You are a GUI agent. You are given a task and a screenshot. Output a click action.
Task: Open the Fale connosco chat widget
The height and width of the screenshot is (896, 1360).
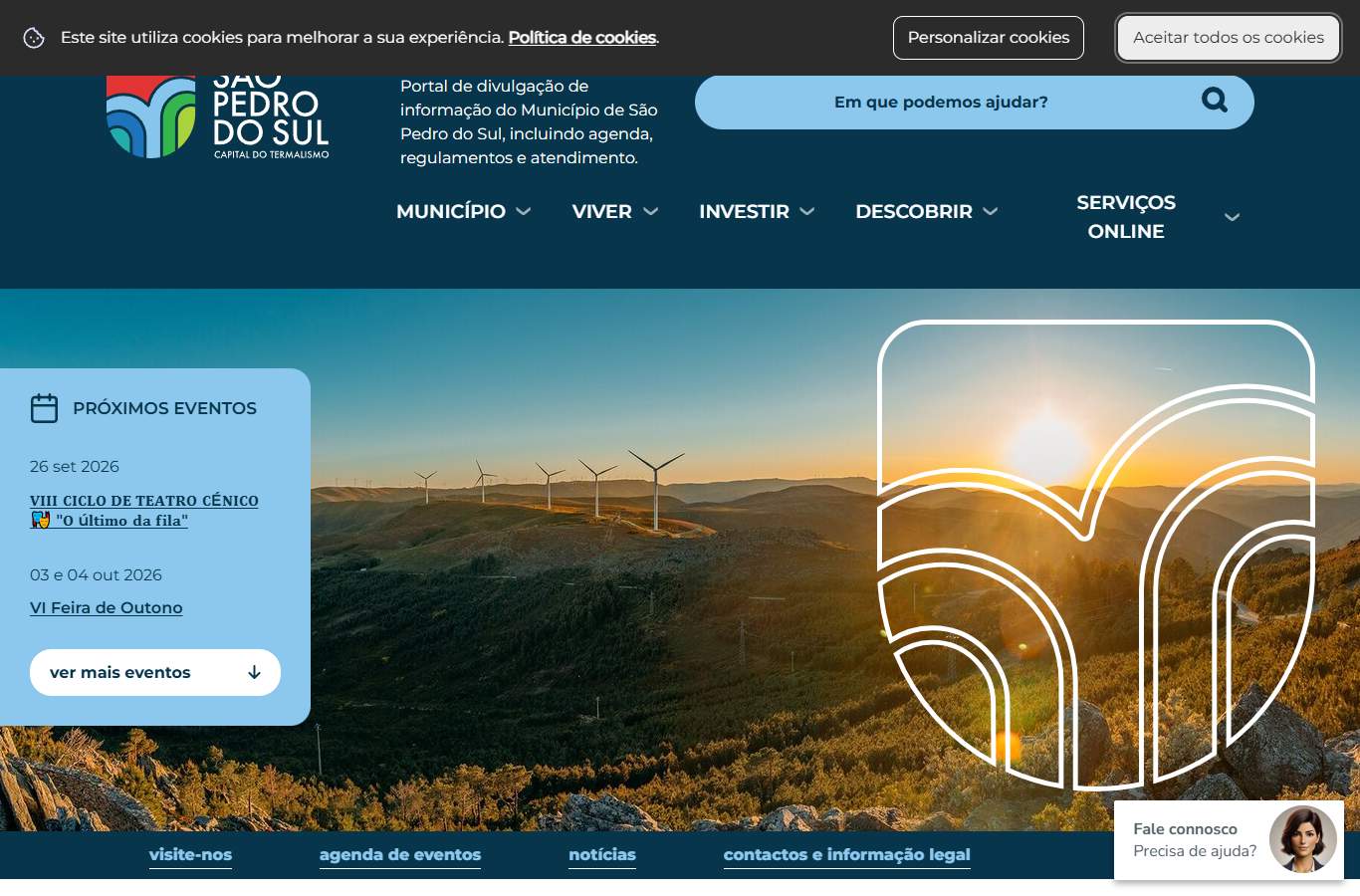1229,840
